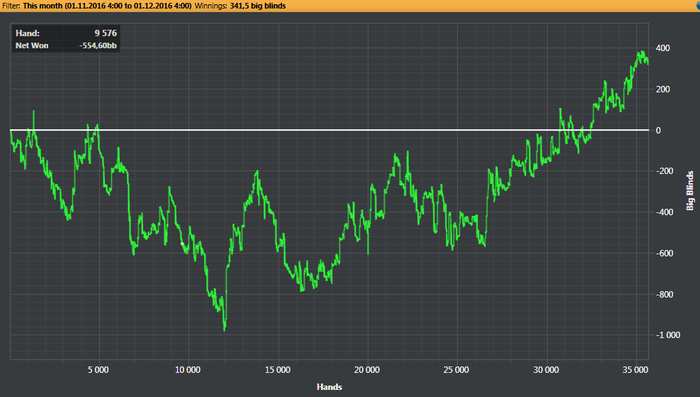Click the Net Won value '-554,60bb'
700x397 pixels.
pyautogui.click(x=98, y=46)
